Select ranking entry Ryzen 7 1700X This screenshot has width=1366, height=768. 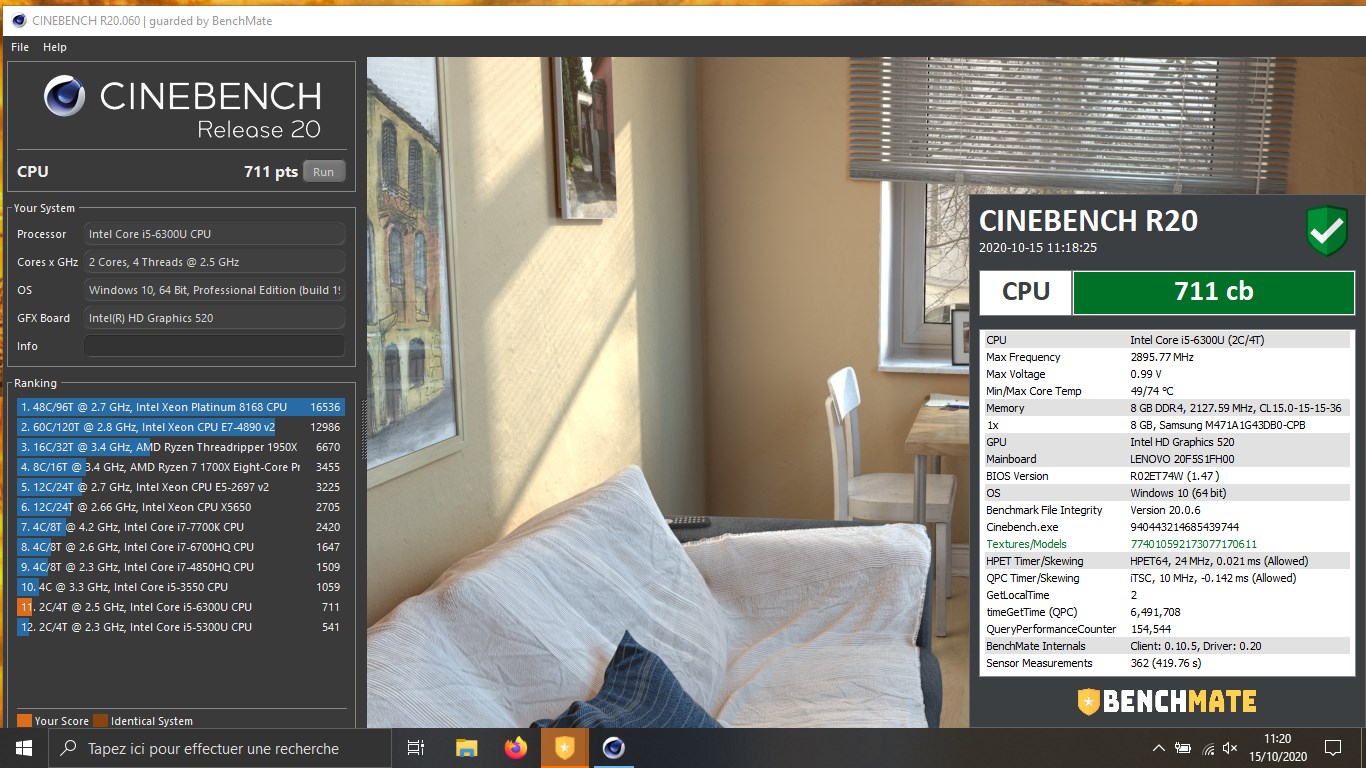[180, 467]
